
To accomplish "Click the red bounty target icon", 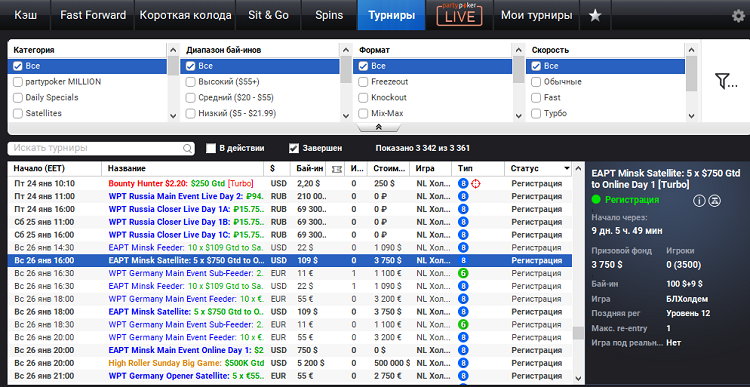I will point(475,183).
